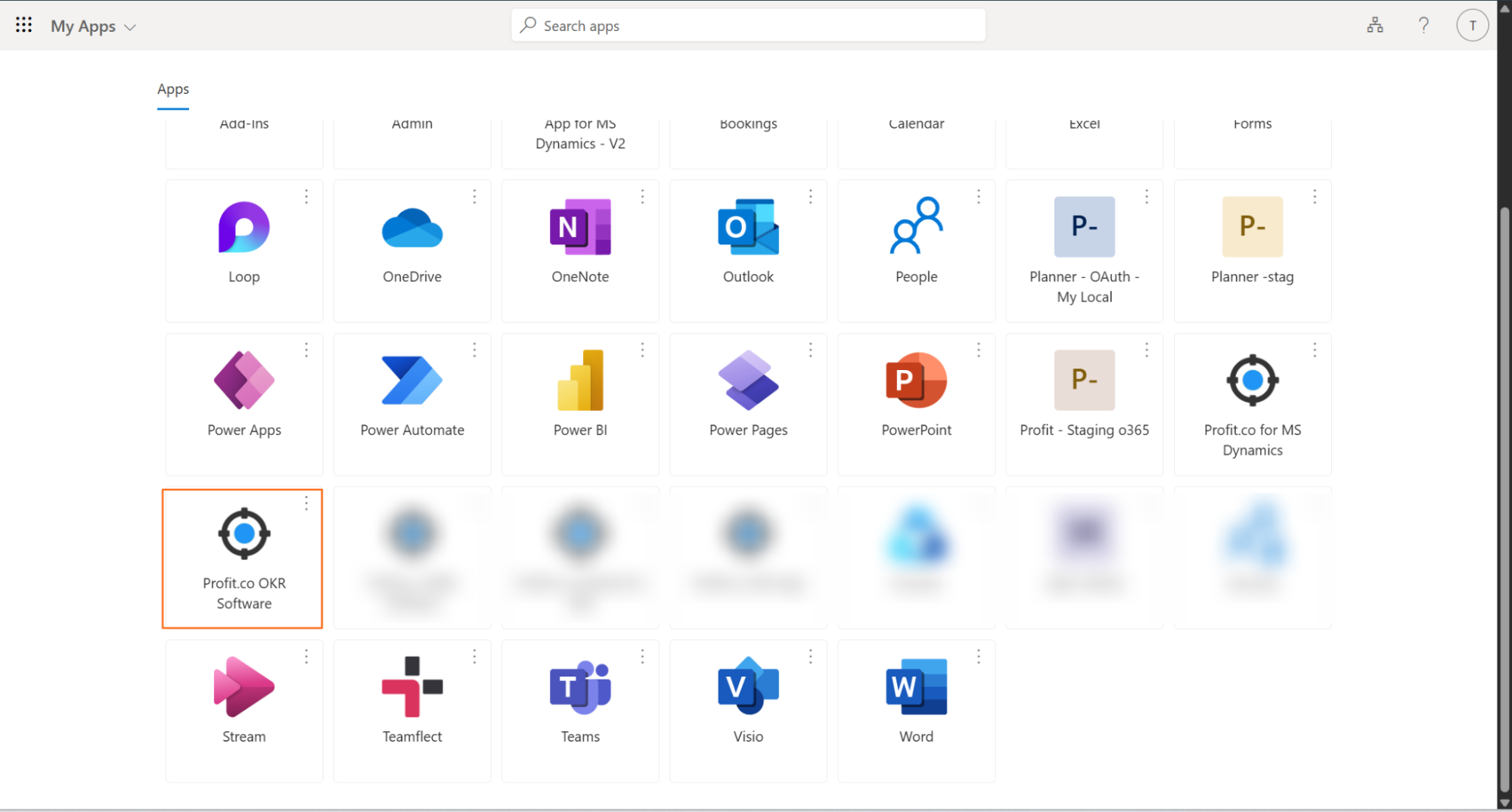Show more options for Profit.co OKR Software
The width and height of the screenshot is (1512, 812).
(306, 503)
